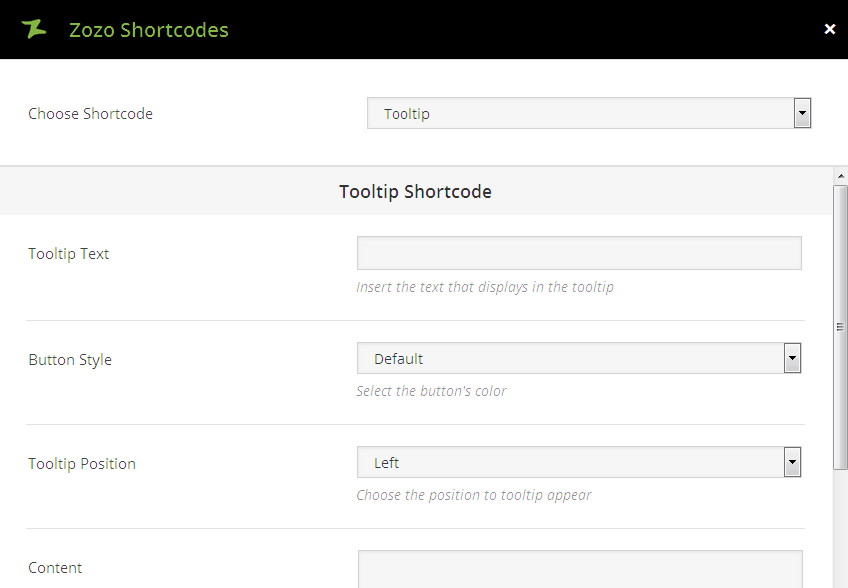Click the Zozo Shortcodes title text
This screenshot has height=588, width=848.
pos(149,30)
